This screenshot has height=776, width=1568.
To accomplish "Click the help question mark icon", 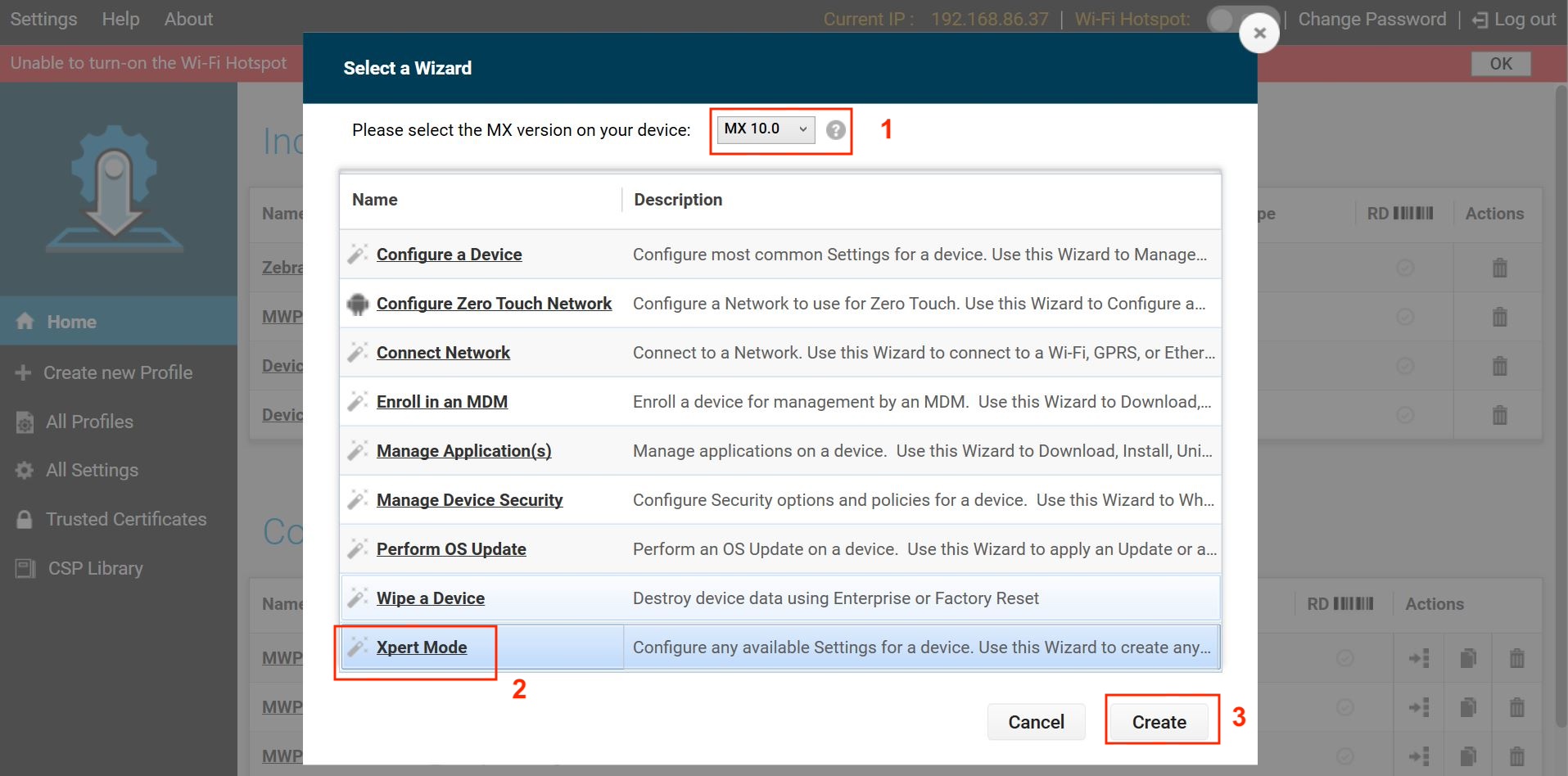I will pyautogui.click(x=835, y=130).
